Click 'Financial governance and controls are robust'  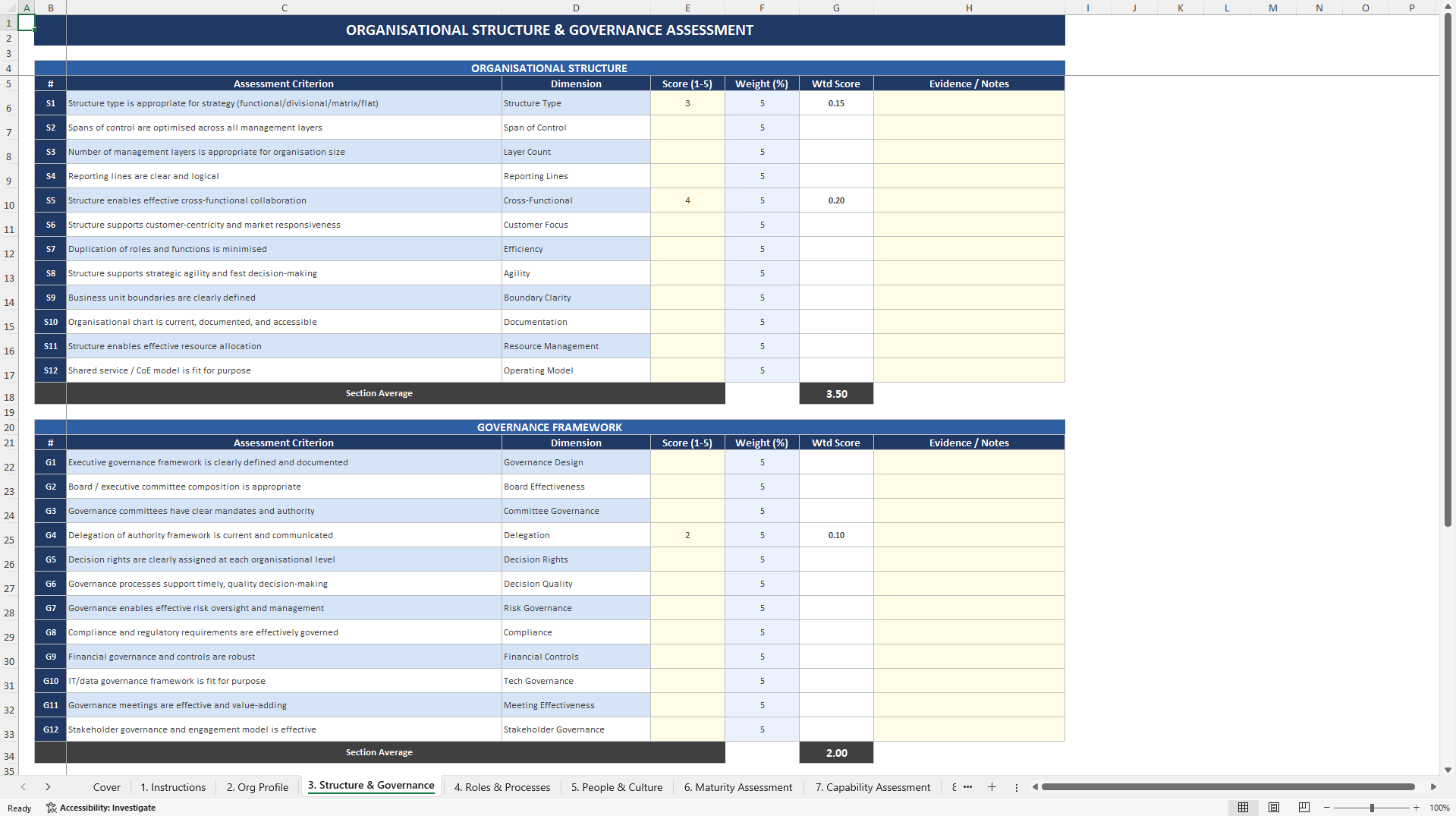pyautogui.click(x=284, y=657)
